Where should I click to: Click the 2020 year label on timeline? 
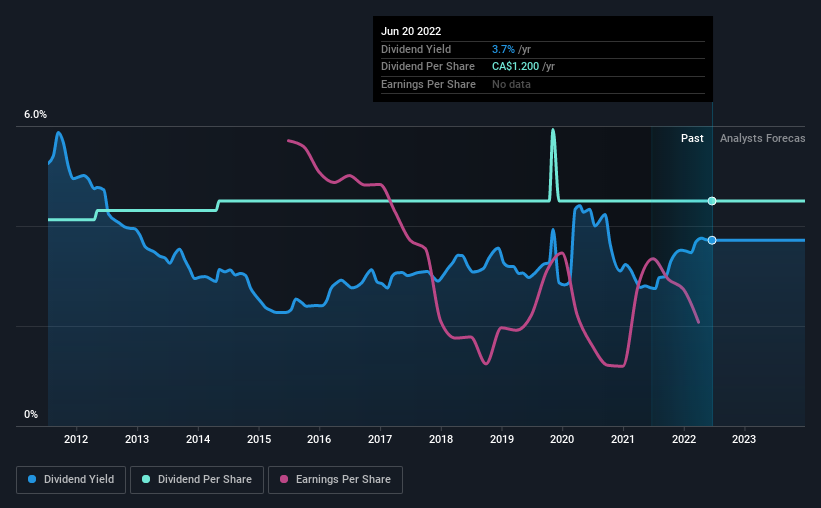click(x=562, y=439)
